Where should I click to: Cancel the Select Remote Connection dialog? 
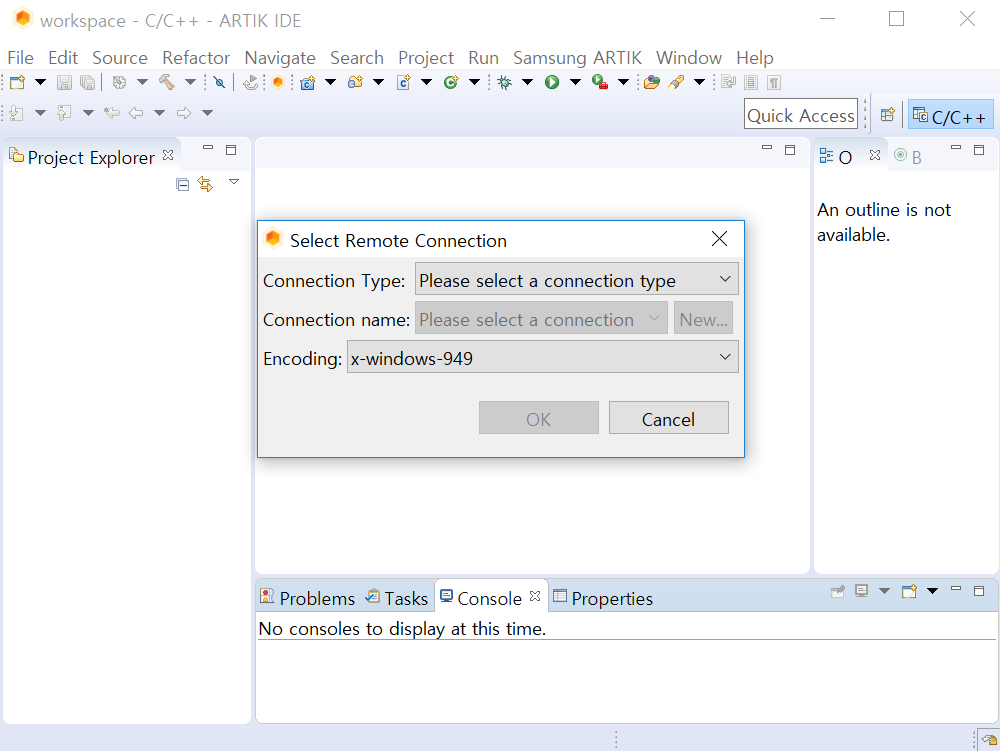668,418
